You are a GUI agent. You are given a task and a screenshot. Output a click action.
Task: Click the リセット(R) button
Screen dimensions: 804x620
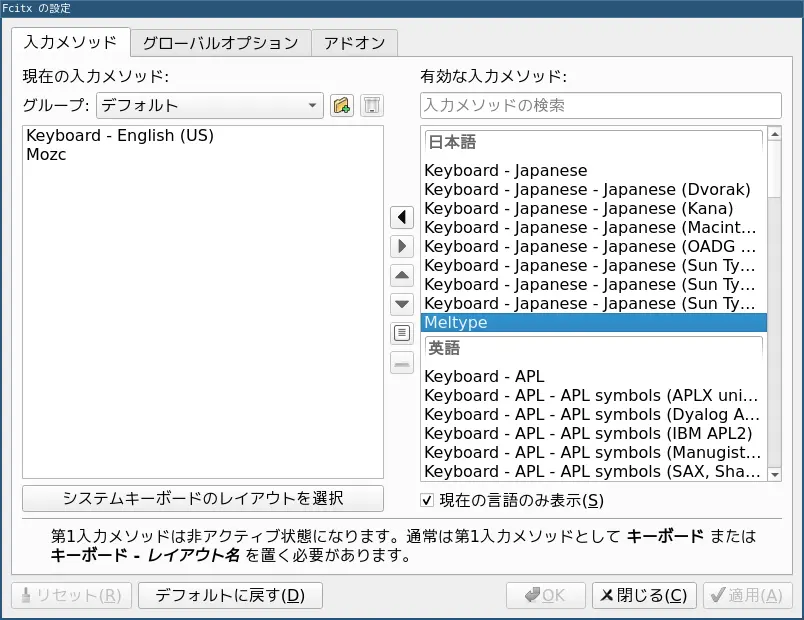[x=71, y=595]
